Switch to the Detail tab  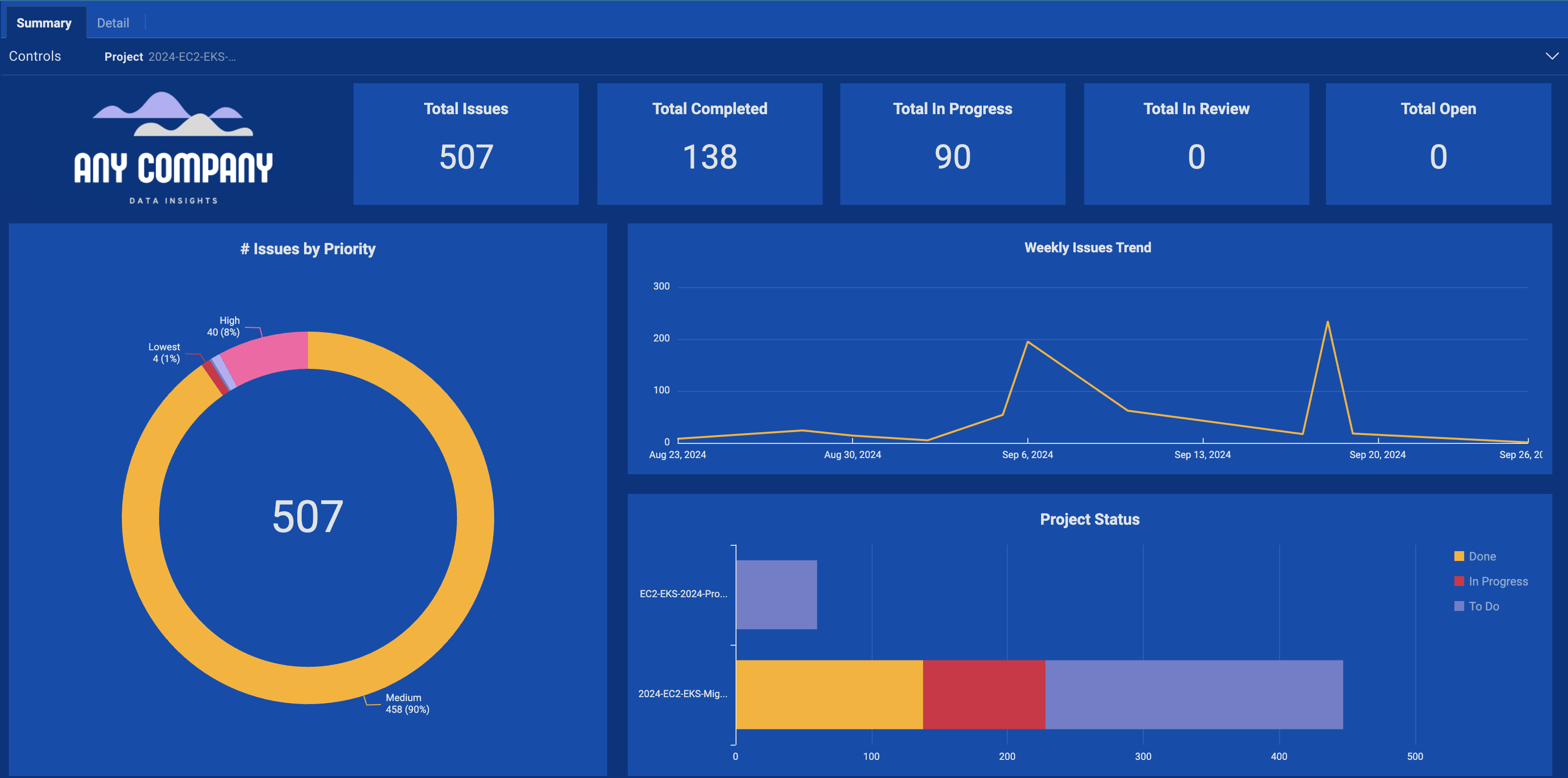pyautogui.click(x=113, y=23)
